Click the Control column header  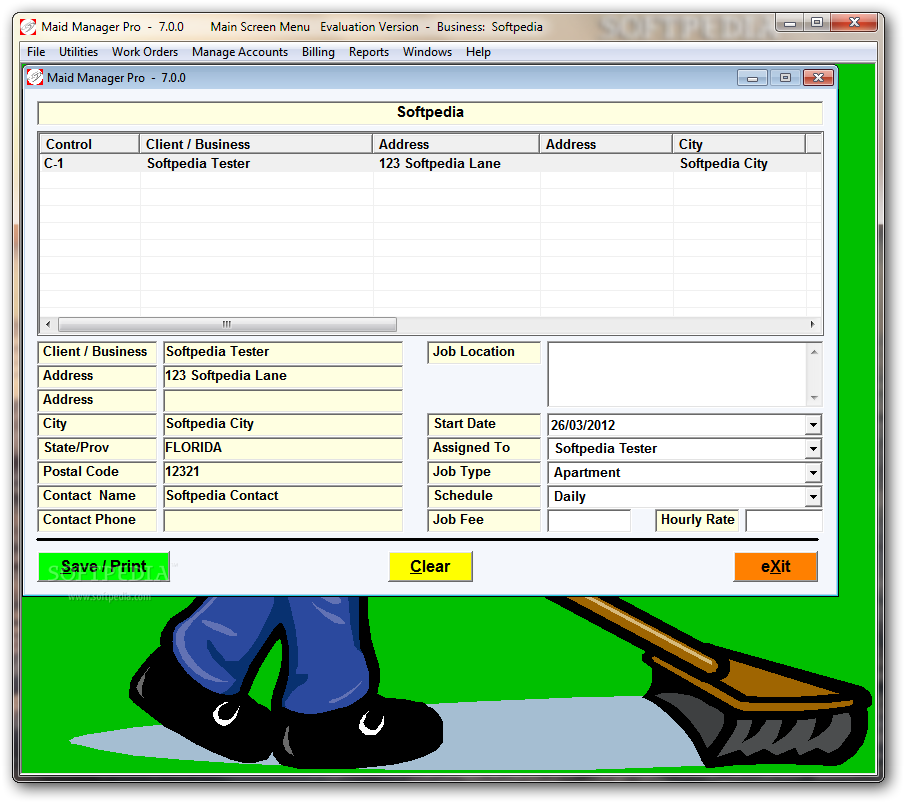pos(89,144)
